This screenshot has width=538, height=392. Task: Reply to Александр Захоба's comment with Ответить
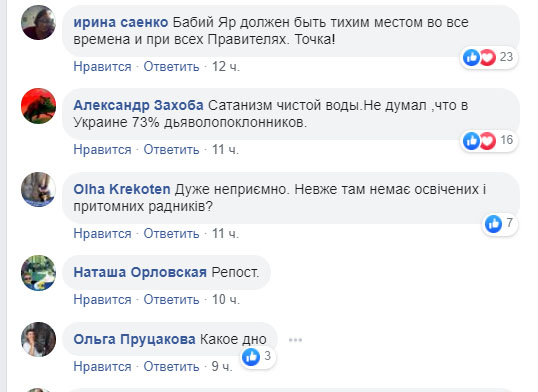coord(171,150)
